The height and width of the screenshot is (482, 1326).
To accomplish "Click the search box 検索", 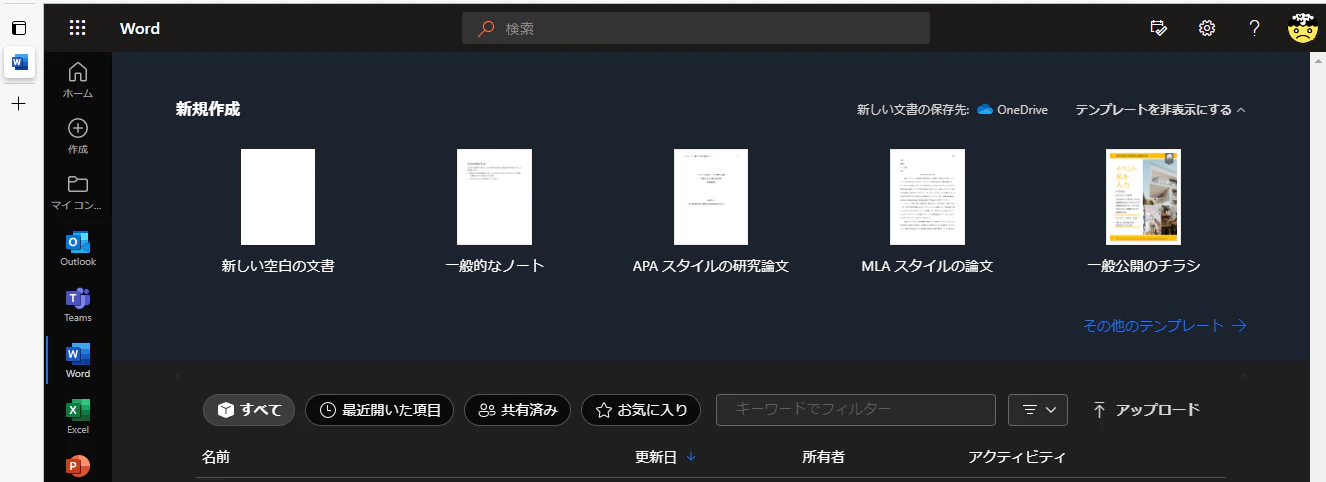I will point(696,28).
